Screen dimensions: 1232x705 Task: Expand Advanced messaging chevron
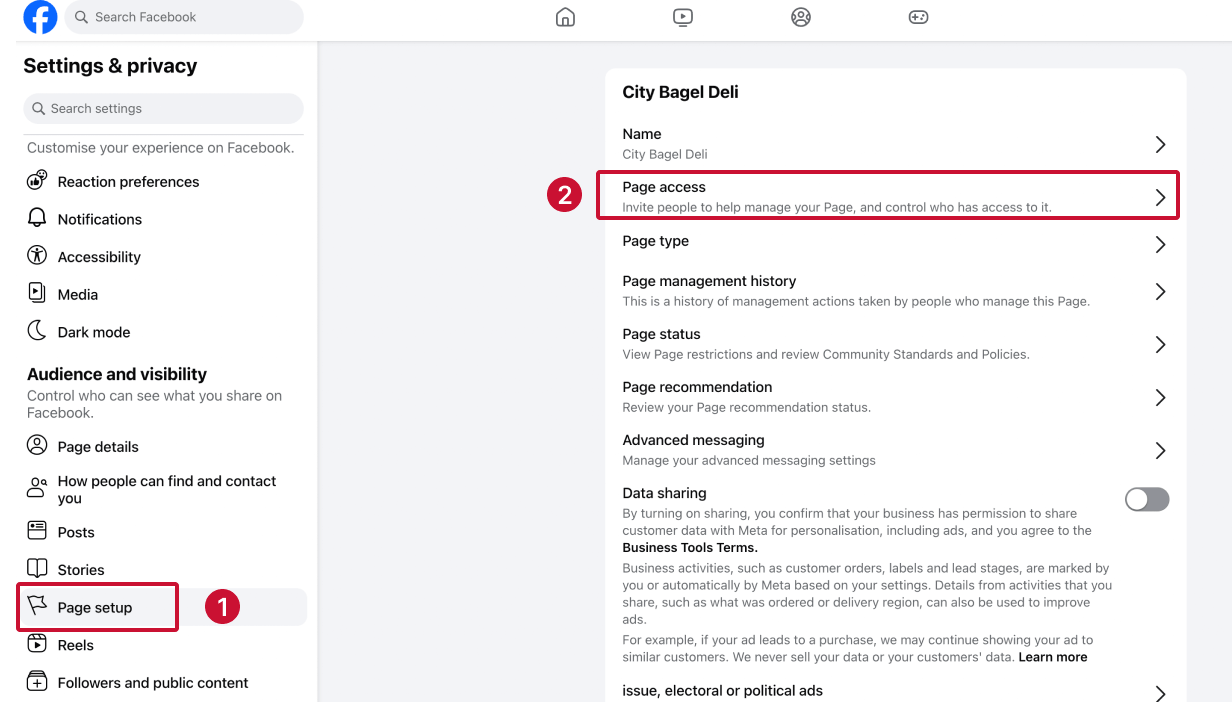(1160, 450)
